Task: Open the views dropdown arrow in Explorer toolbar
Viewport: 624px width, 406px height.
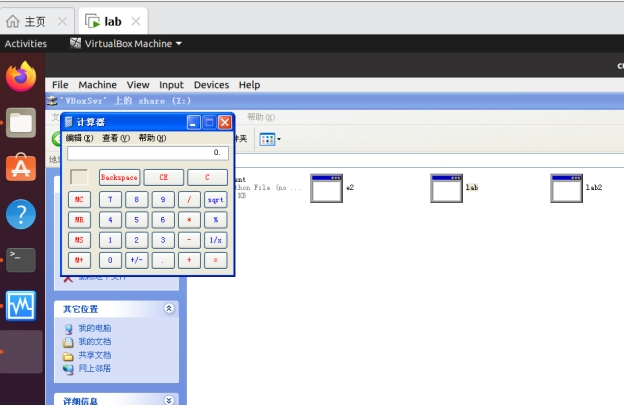Action: pos(279,139)
